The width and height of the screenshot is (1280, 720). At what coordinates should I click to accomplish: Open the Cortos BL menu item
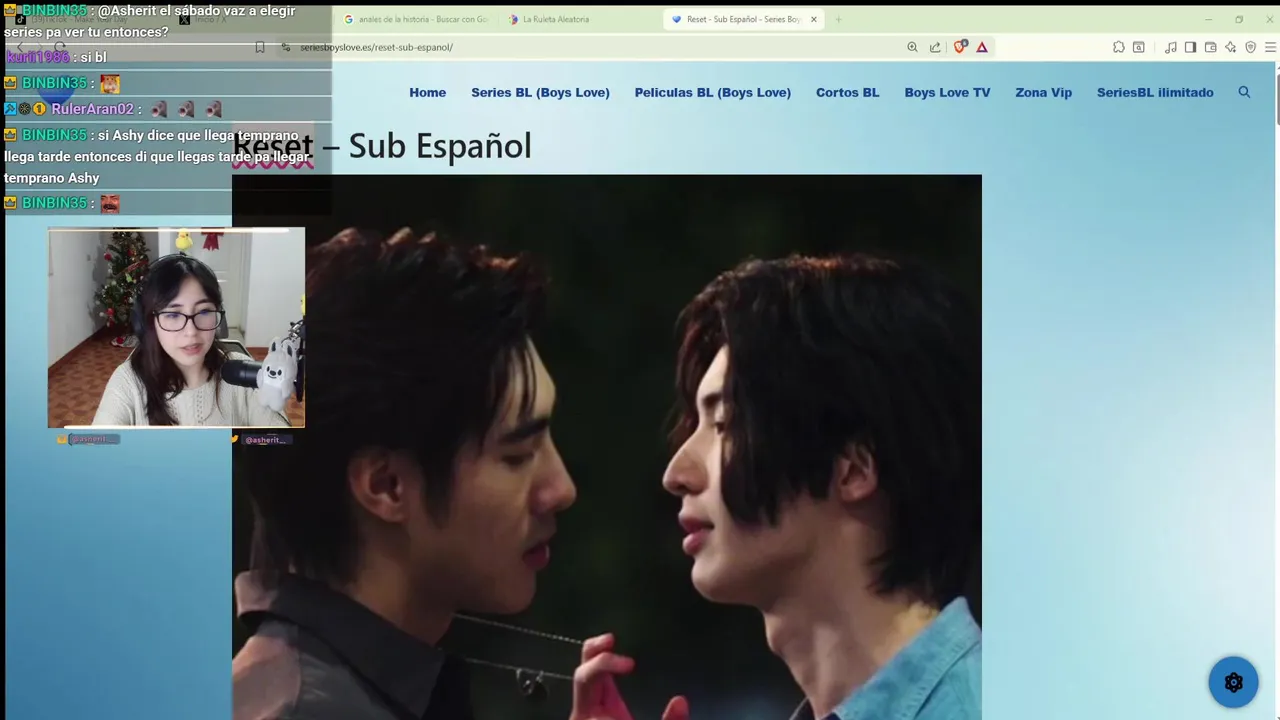pos(848,92)
